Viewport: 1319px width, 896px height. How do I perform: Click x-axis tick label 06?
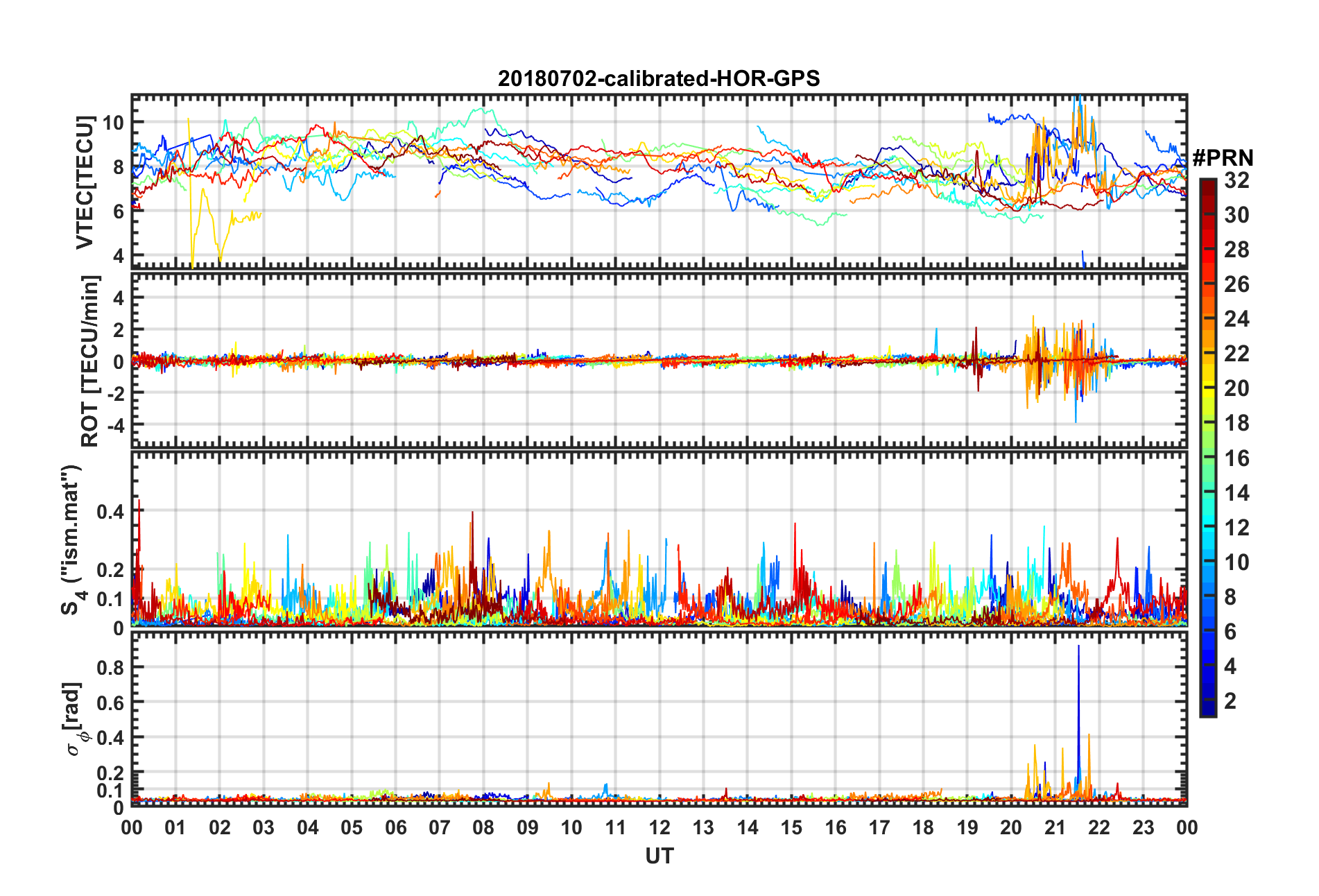click(x=395, y=828)
